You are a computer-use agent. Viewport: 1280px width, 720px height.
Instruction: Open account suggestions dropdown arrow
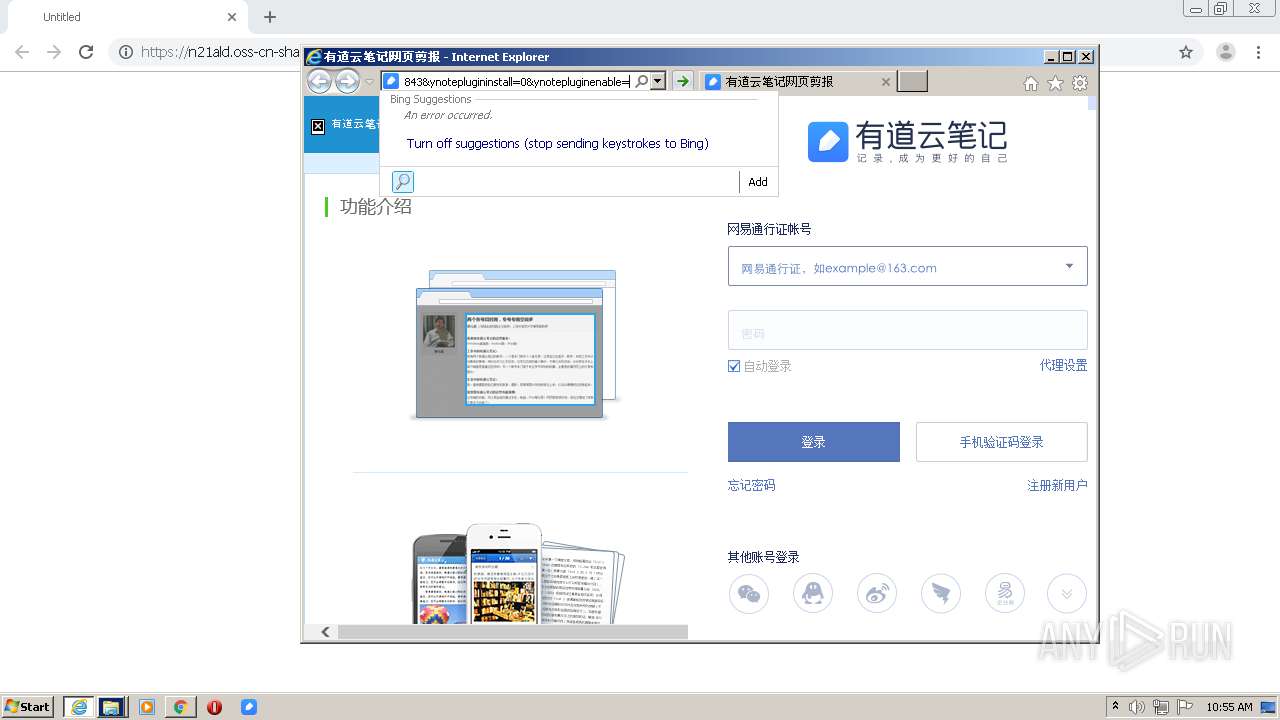(x=1069, y=266)
